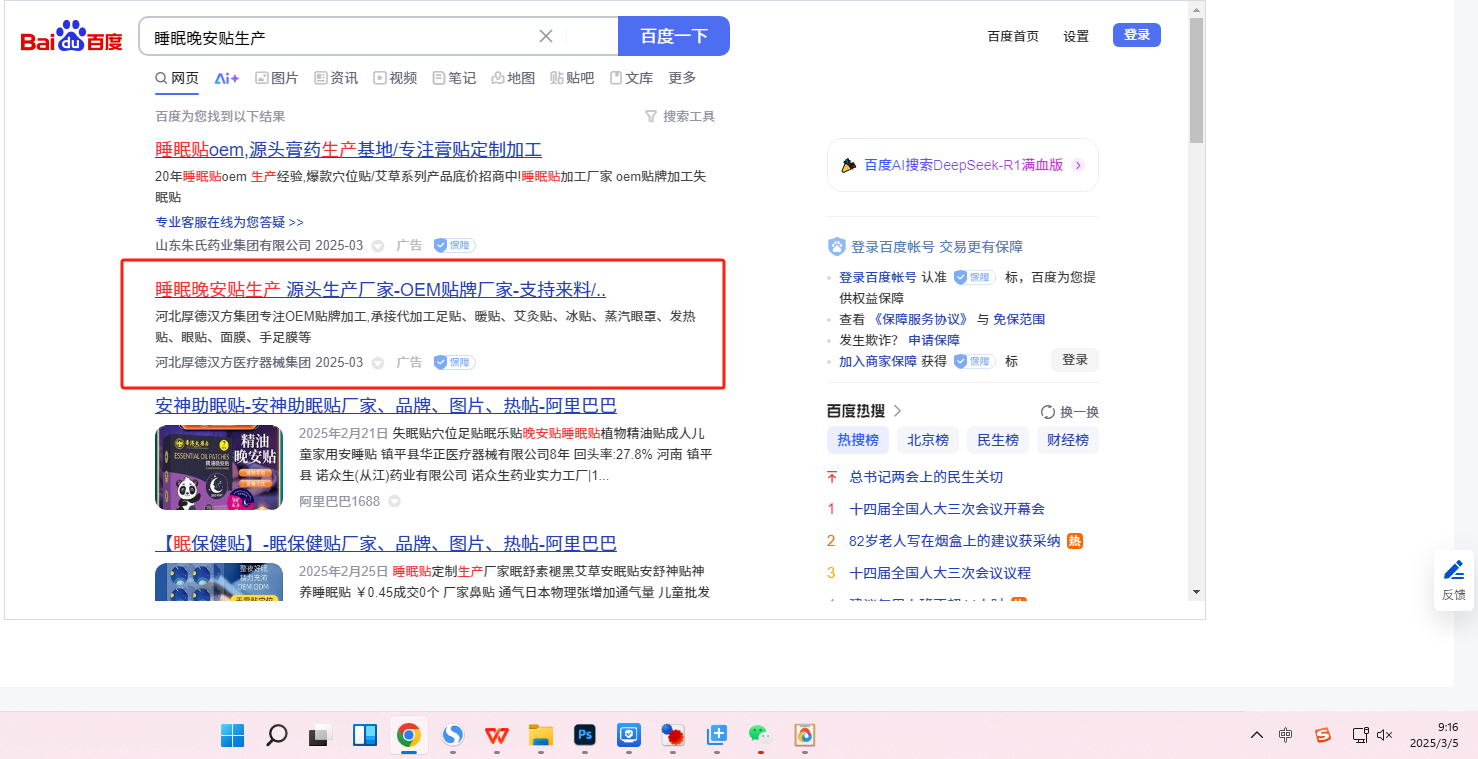Open the 精油晚安贴 product thumbnail
The image size is (1478, 759).
pos(220,468)
